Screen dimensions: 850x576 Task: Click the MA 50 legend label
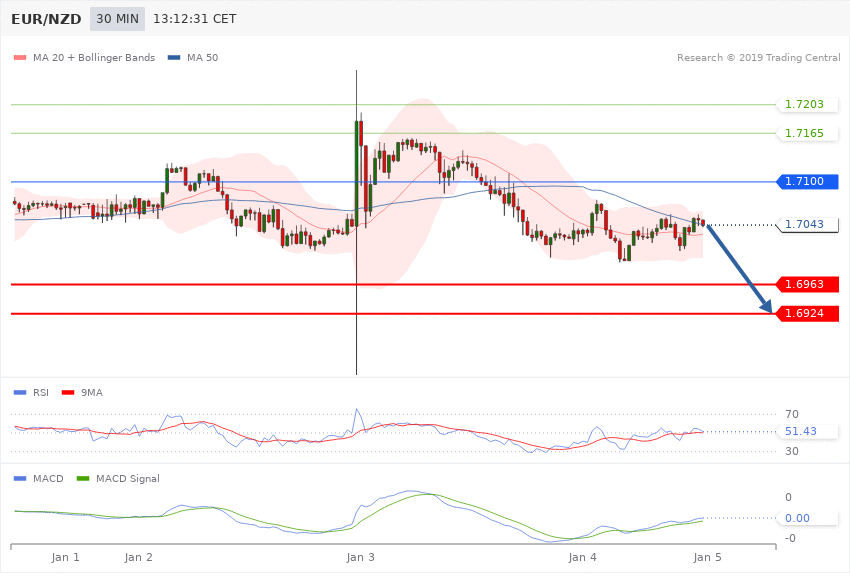[x=202, y=57]
